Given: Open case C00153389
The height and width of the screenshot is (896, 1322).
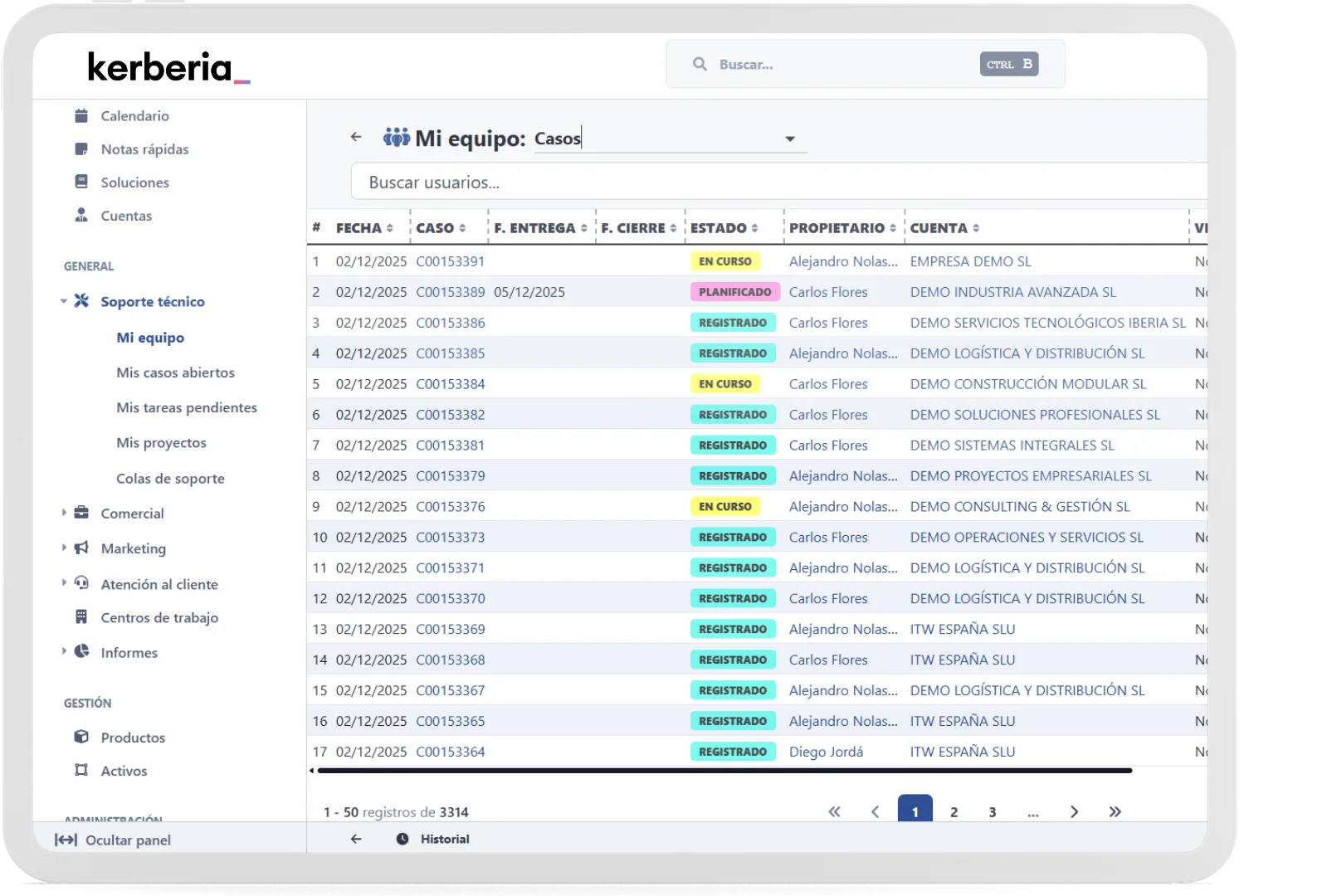Looking at the screenshot, I should click(451, 292).
